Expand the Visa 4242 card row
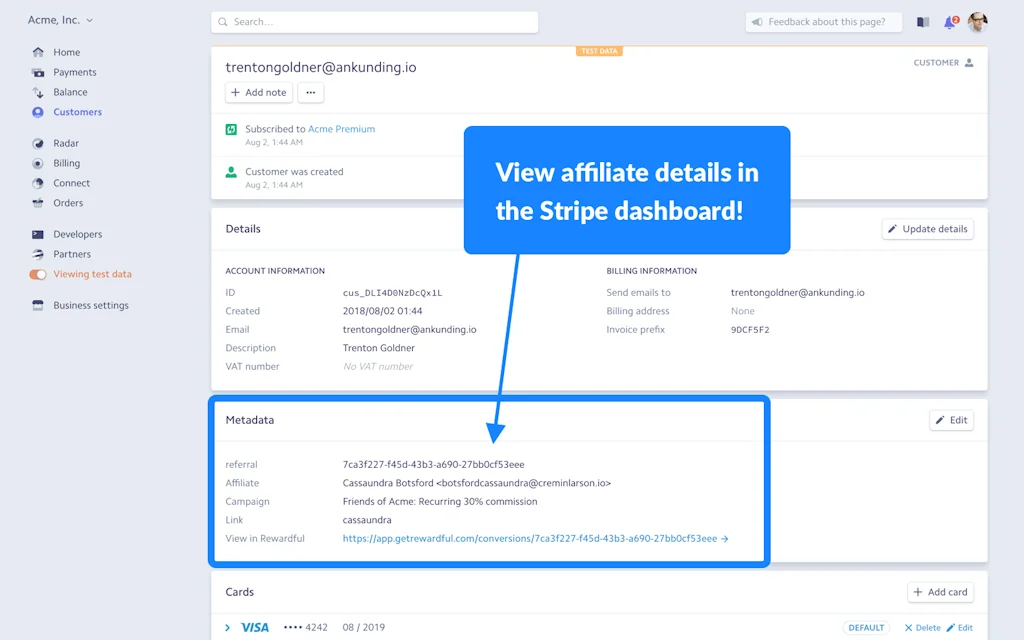1024x640 pixels. pyautogui.click(x=228, y=628)
